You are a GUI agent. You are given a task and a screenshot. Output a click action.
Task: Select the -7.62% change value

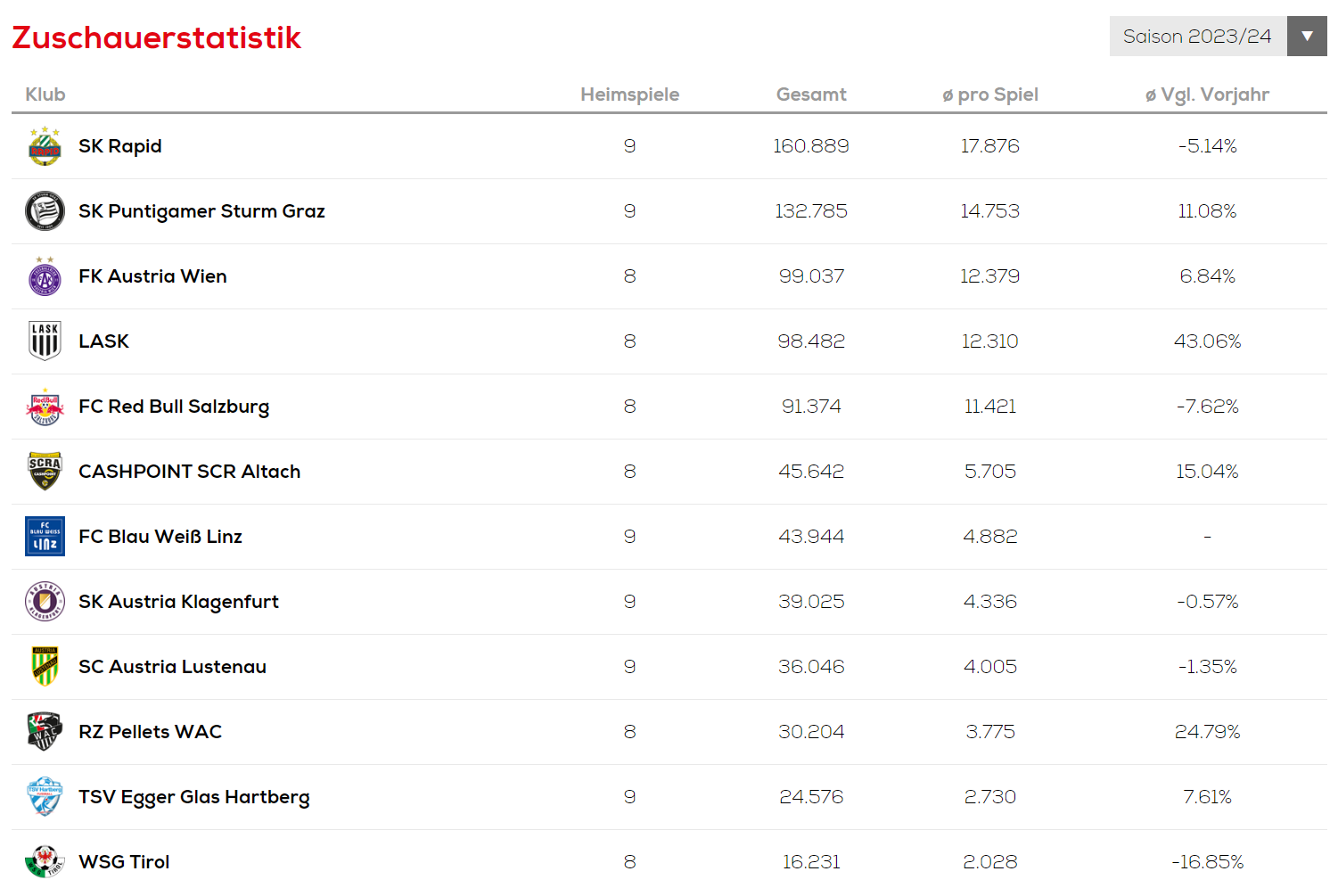(1207, 407)
